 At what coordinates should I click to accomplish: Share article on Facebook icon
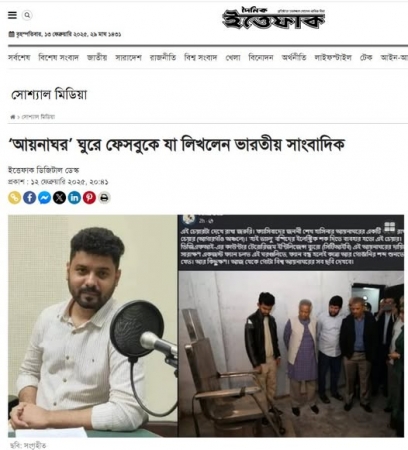click(30, 198)
